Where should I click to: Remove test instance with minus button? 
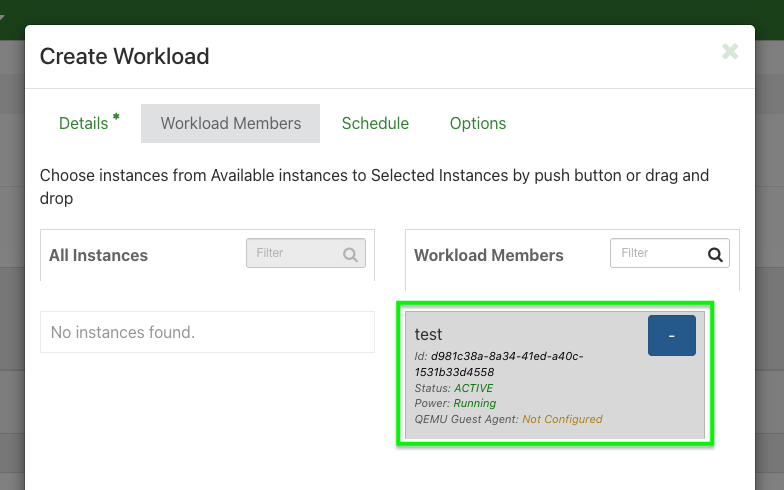tap(672, 336)
